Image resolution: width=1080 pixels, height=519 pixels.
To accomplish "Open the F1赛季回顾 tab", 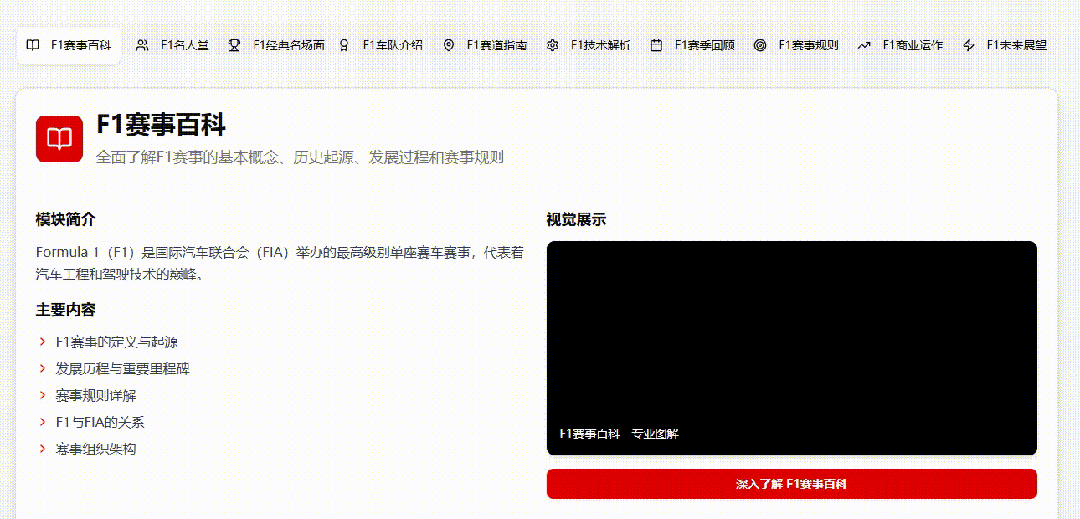I will coord(693,45).
